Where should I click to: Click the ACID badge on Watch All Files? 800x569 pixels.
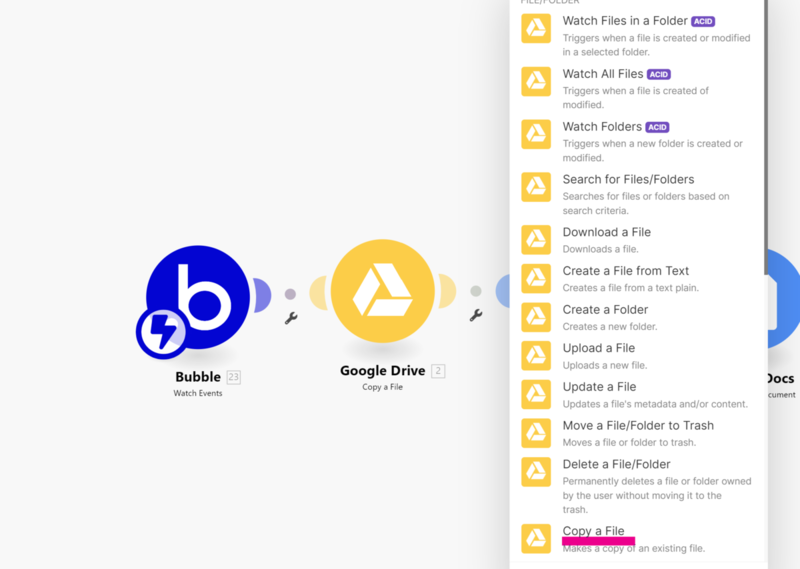pyautogui.click(x=659, y=75)
